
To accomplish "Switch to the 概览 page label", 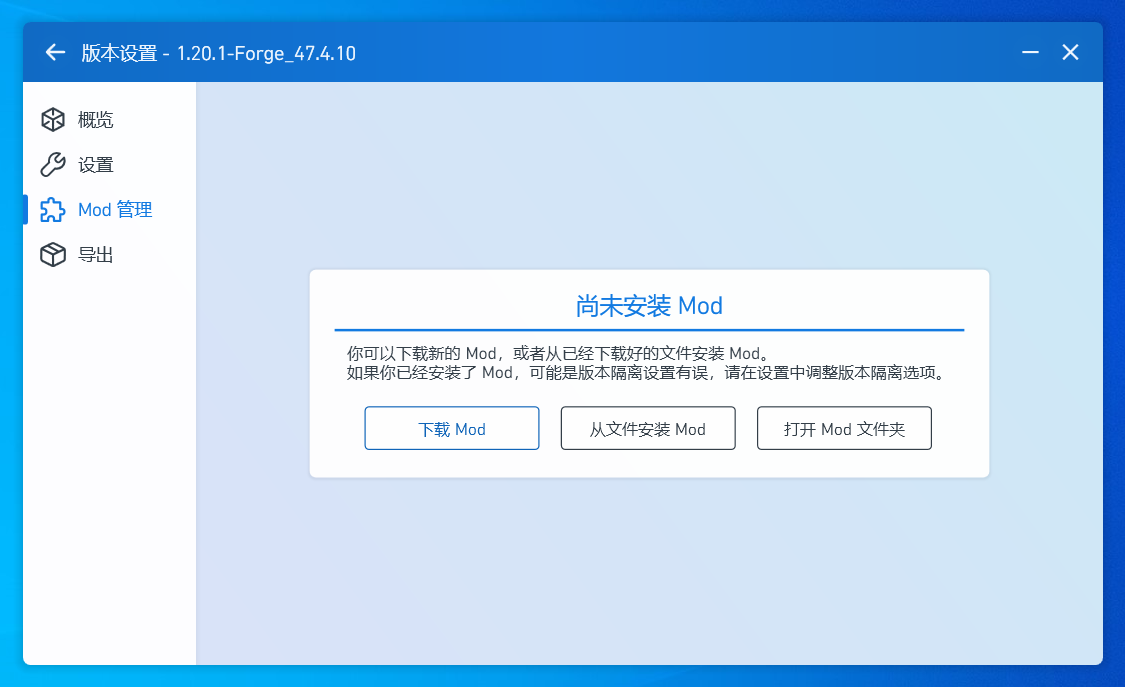I will click(x=96, y=120).
